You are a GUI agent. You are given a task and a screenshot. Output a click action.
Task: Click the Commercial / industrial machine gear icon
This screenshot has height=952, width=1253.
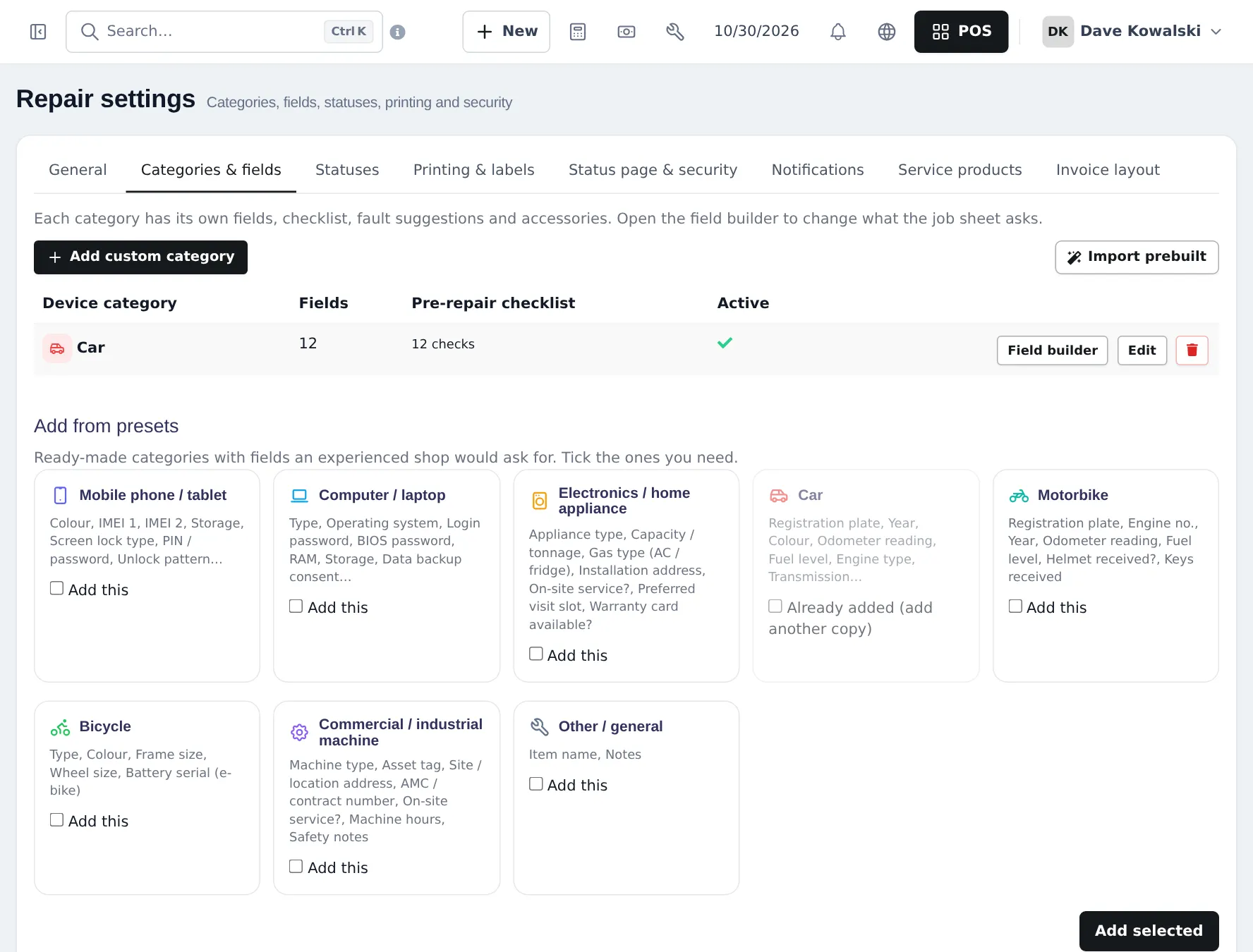click(x=300, y=733)
